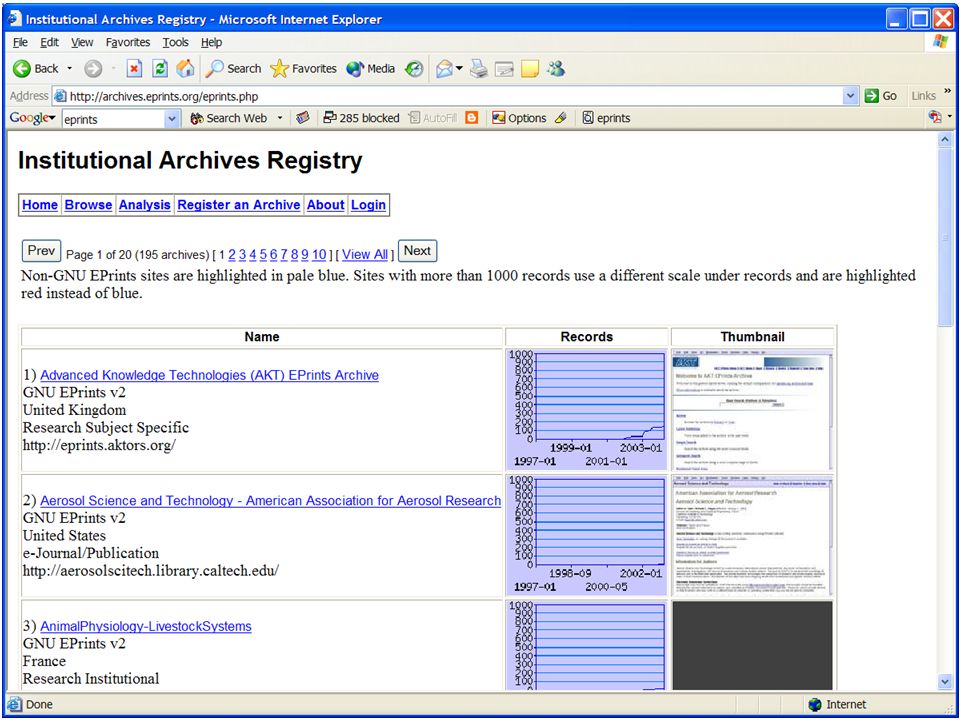This screenshot has width=960, height=720.
Task: Click the eprints search-word button
Action: [x=606, y=118]
